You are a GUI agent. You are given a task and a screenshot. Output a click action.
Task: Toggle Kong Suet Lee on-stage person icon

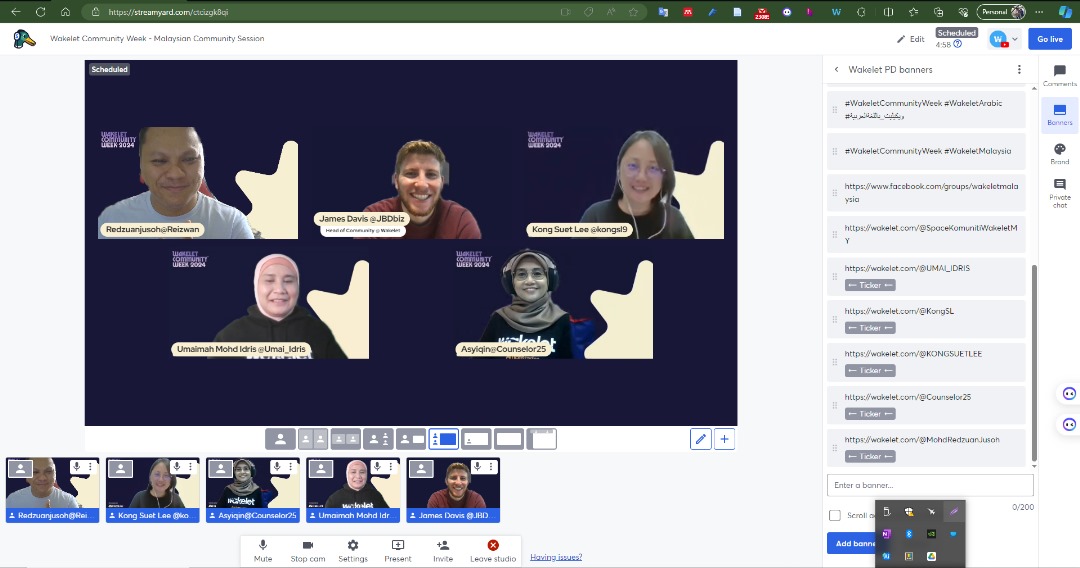120,469
